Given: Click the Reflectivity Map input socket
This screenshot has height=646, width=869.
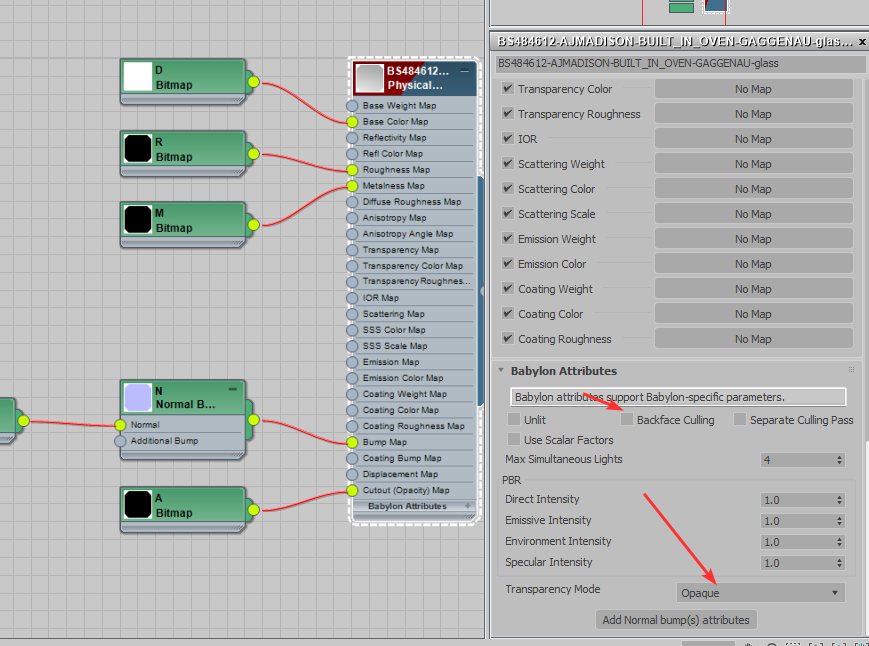Looking at the screenshot, I should [352, 138].
